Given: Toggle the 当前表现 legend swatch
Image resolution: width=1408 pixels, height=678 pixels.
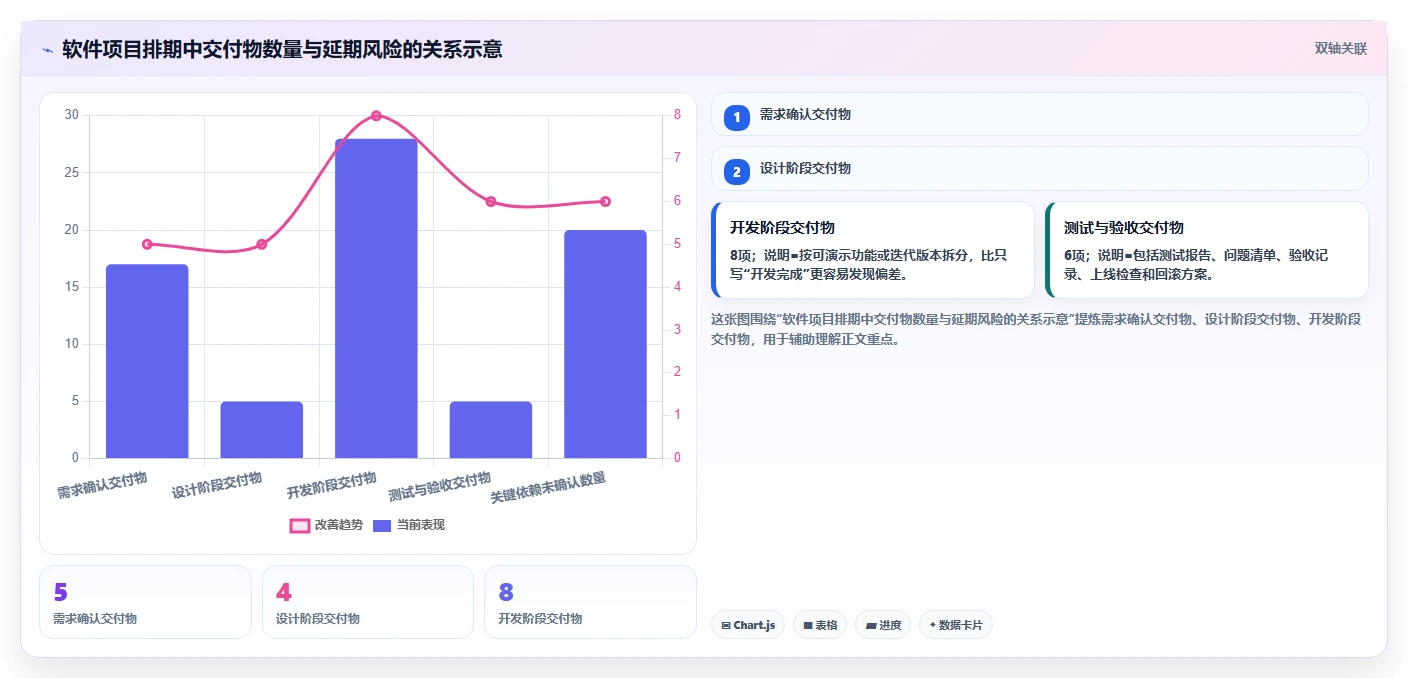Looking at the screenshot, I should click(x=382, y=525).
